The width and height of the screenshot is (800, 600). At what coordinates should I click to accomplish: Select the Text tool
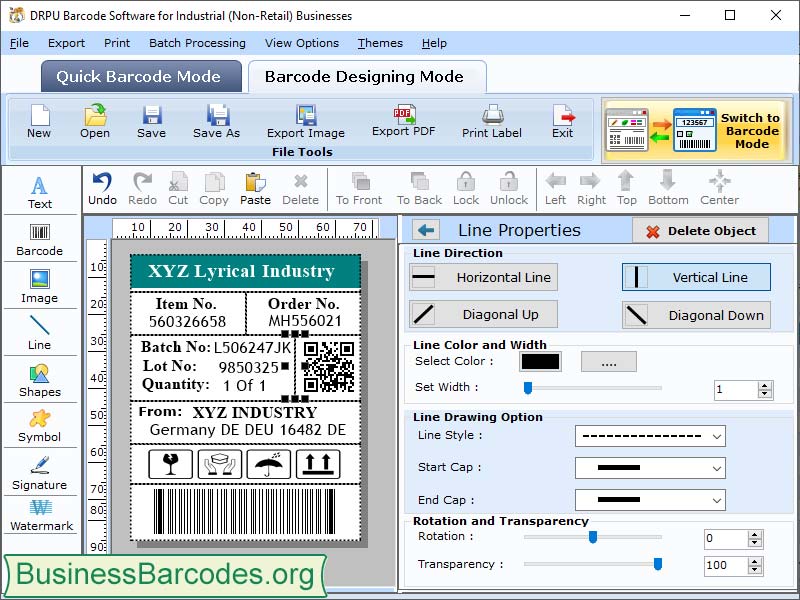click(40, 185)
